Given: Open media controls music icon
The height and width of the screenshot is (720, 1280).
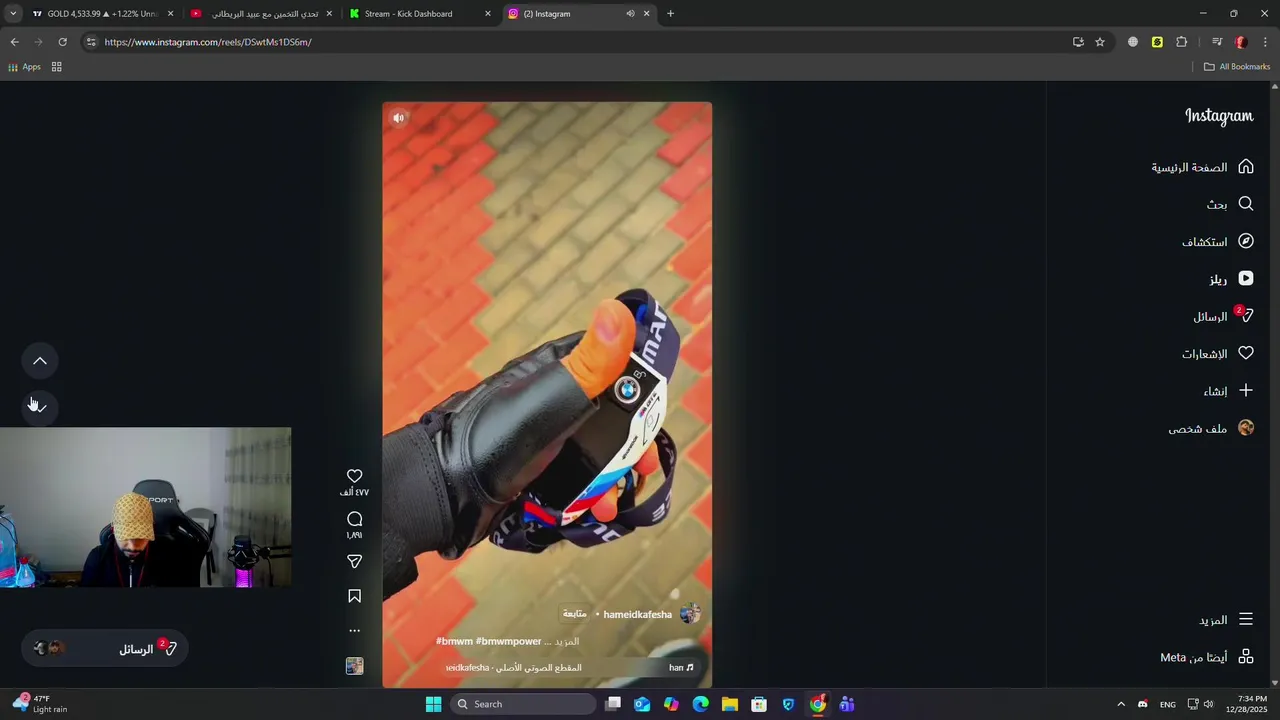Looking at the screenshot, I should (x=1217, y=42).
